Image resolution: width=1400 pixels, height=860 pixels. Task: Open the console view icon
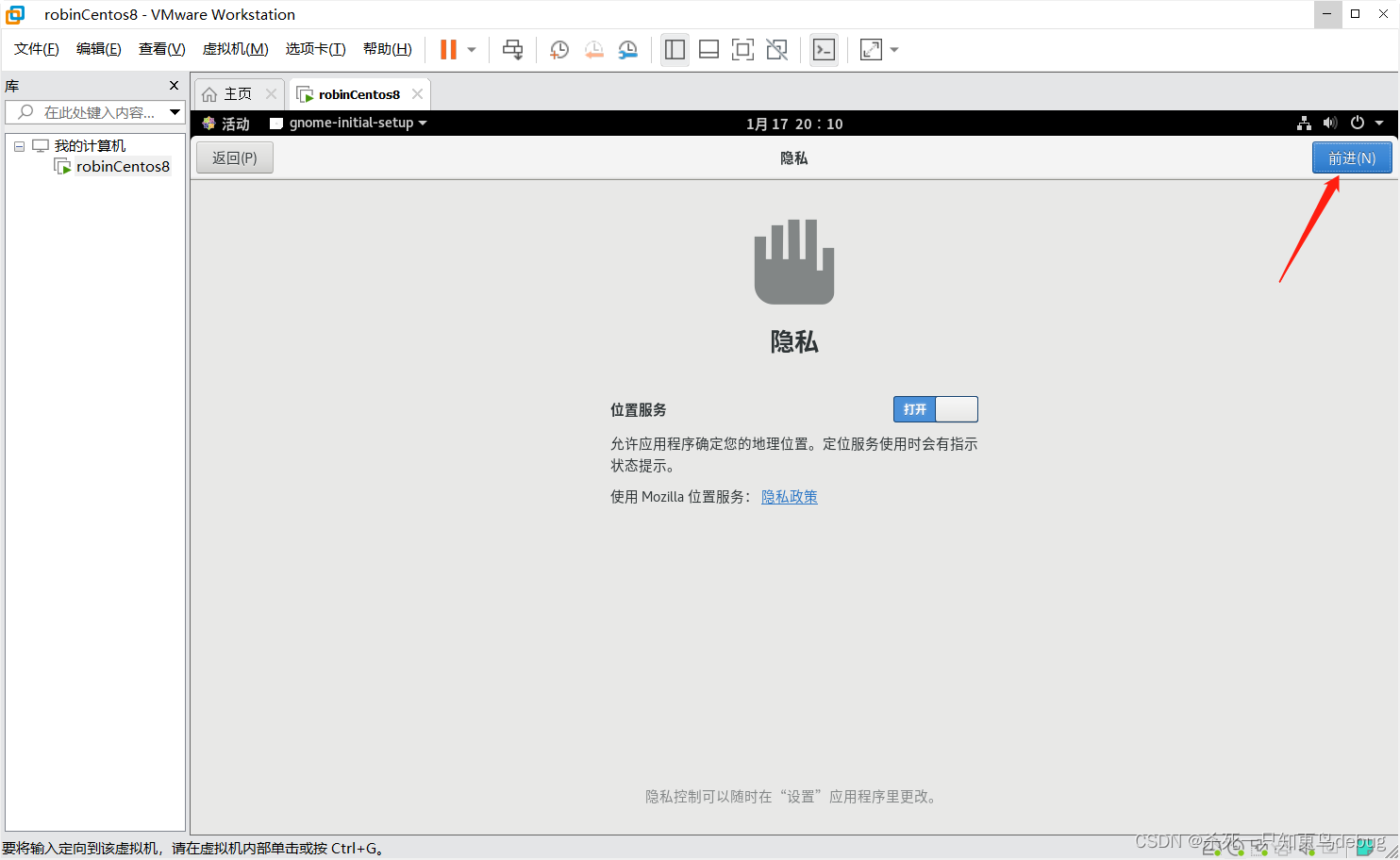pos(824,49)
